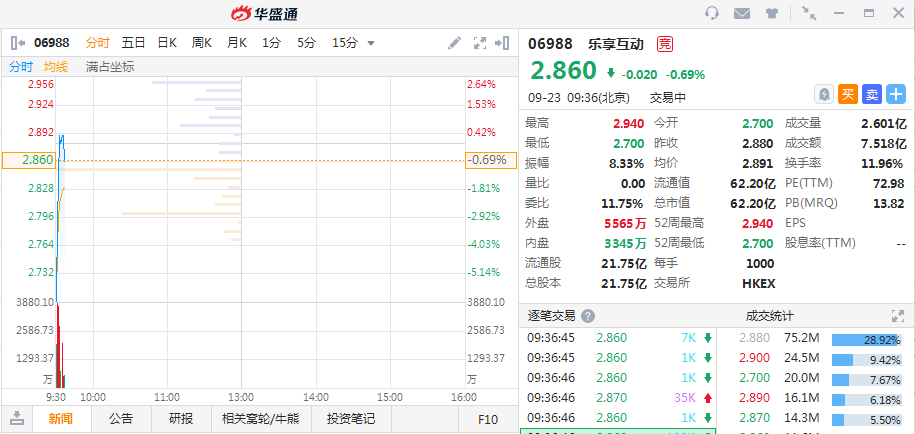The width and height of the screenshot is (915, 434).
Task: Expand the 成交统计 panel
Action: [x=897, y=316]
